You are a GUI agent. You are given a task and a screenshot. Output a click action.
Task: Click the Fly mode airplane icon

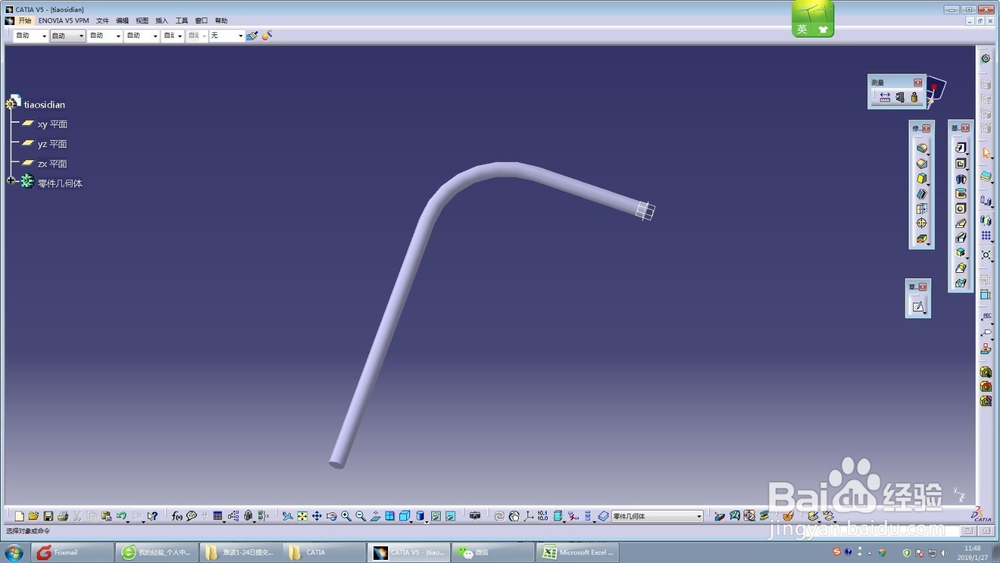[288, 516]
